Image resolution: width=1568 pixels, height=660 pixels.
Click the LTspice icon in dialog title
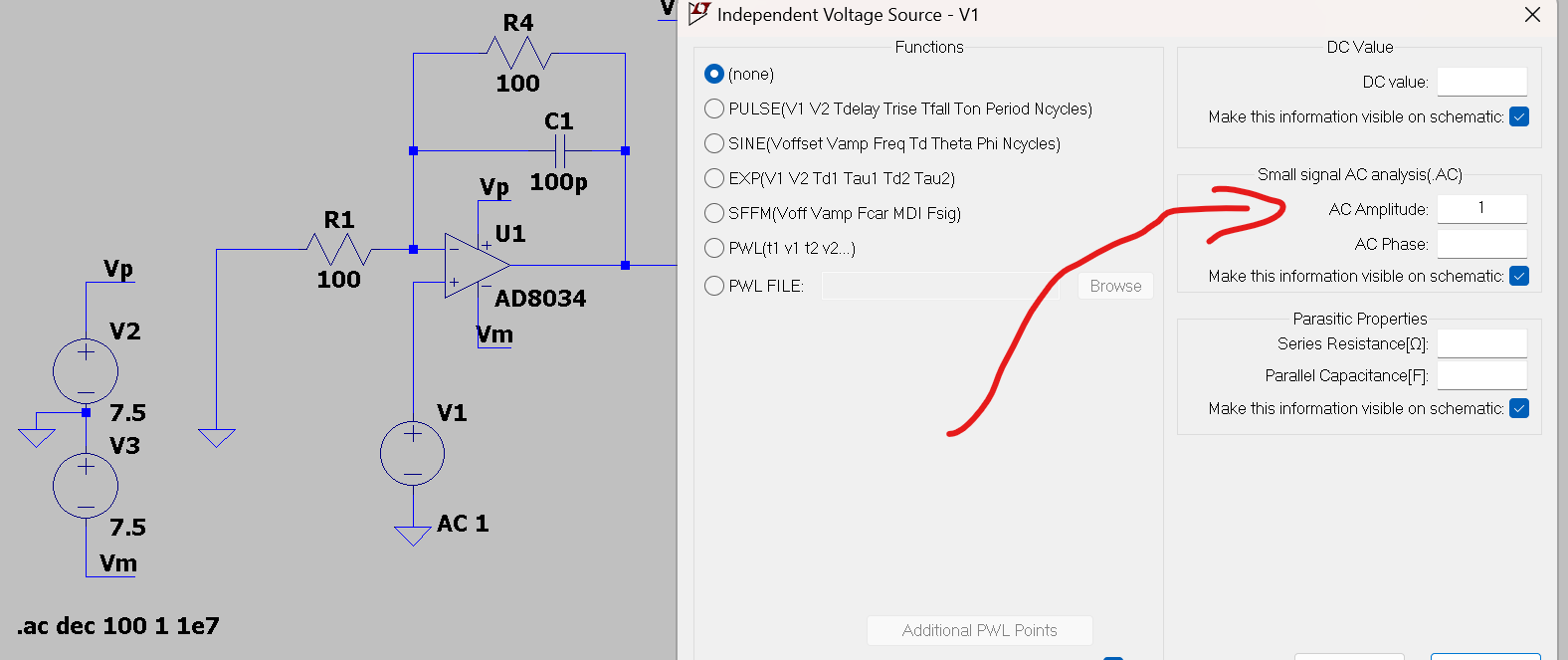(699, 14)
